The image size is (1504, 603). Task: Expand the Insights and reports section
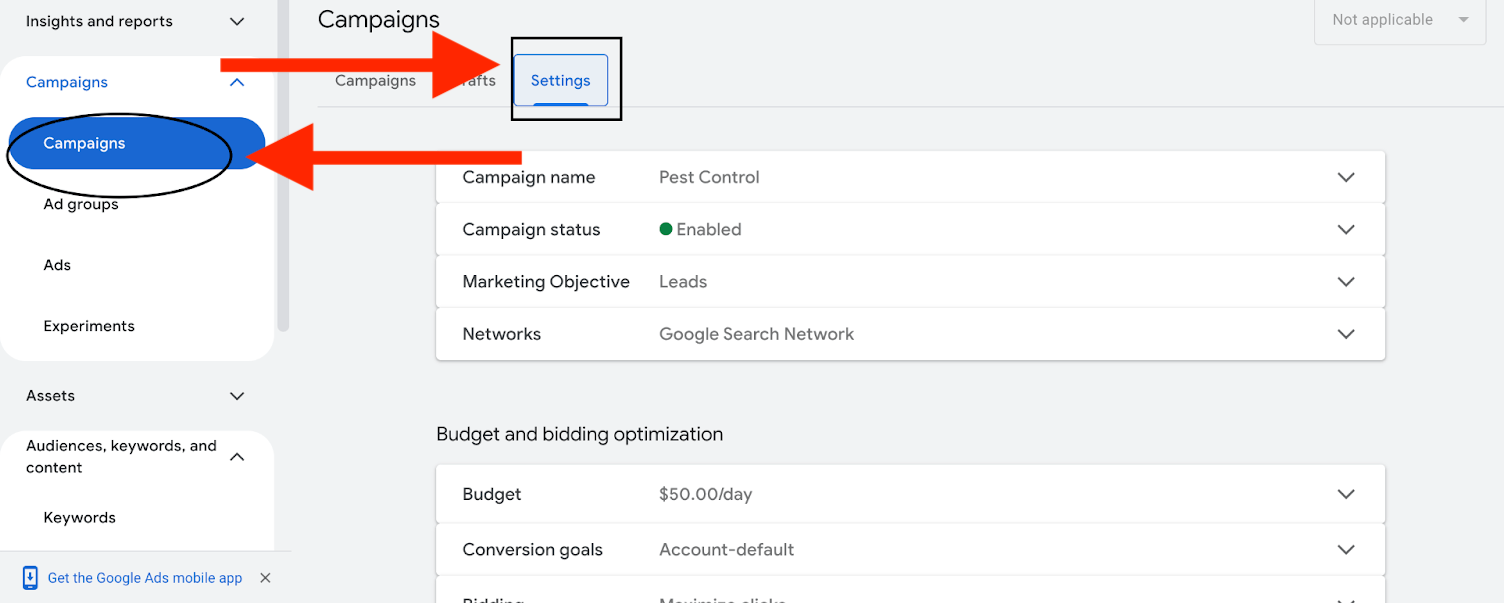click(237, 21)
